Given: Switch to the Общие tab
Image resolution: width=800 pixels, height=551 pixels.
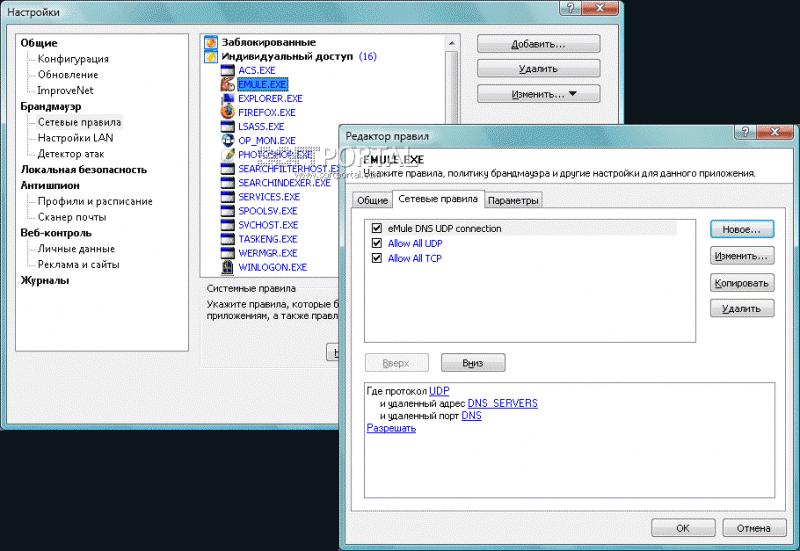Looking at the screenshot, I should pos(372,201).
